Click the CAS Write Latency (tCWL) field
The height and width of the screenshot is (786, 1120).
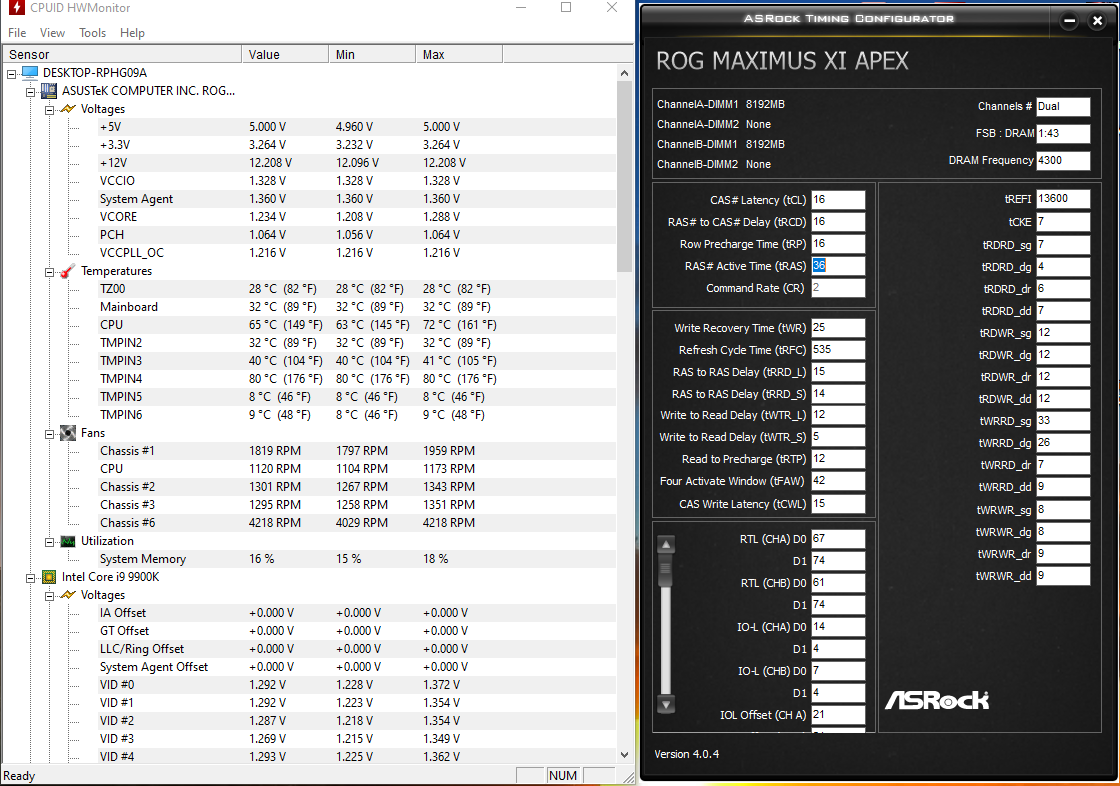click(838, 504)
